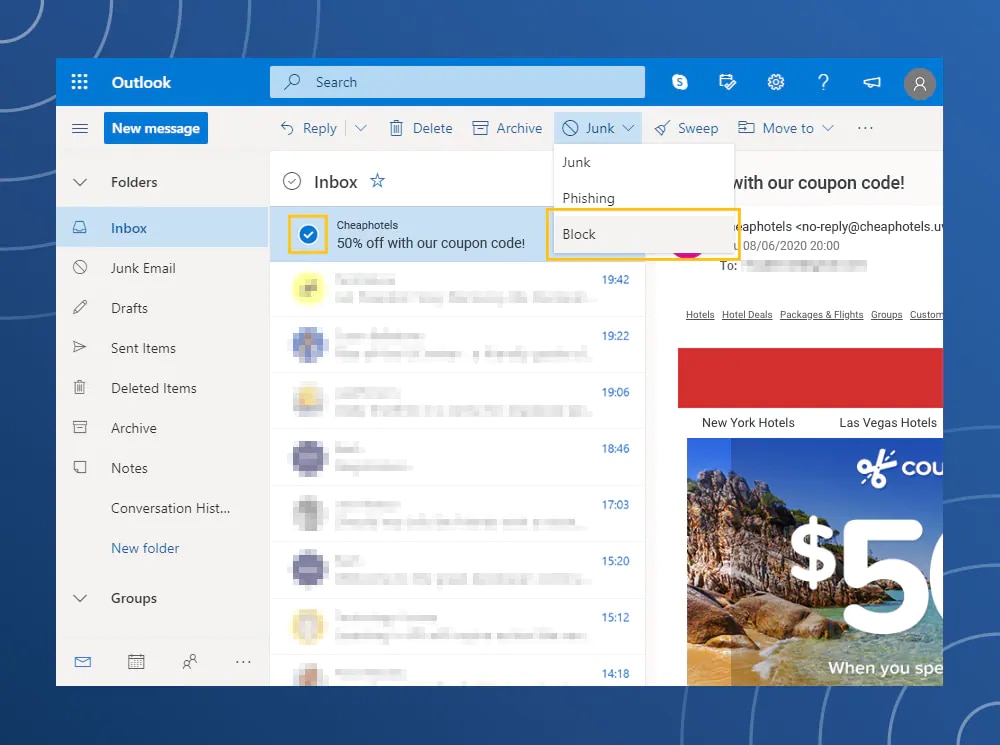Open the Hotels link in email
Viewport: 1000px width, 745px height.
[x=700, y=314]
